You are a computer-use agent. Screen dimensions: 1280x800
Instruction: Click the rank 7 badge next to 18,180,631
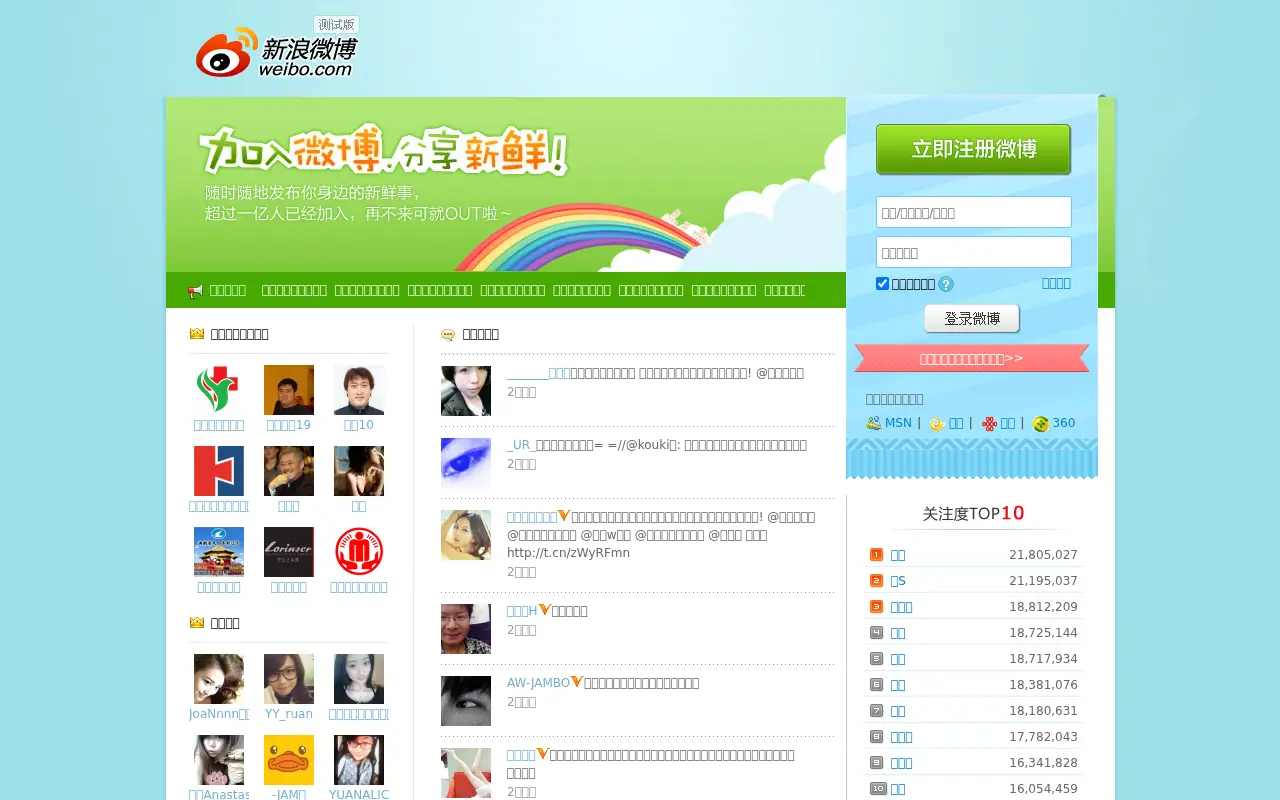(876, 711)
